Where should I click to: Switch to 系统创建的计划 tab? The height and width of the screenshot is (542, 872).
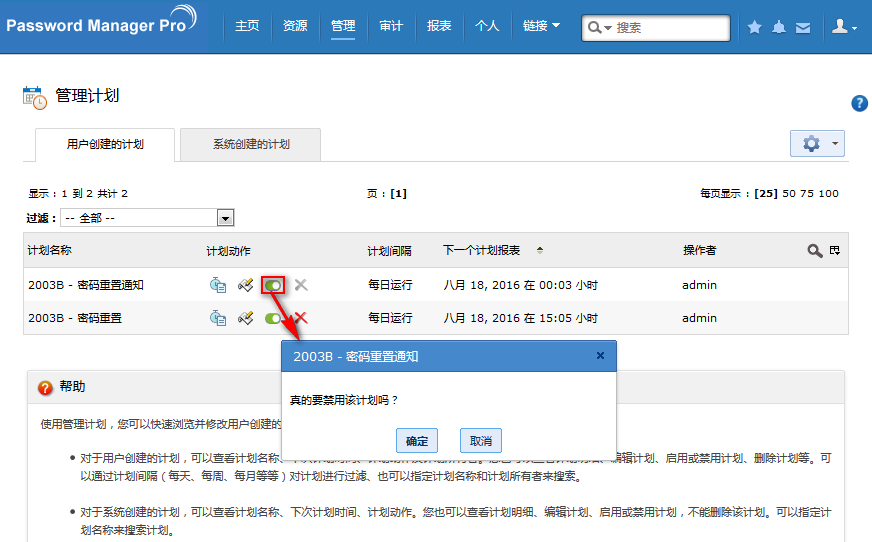tap(251, 145)
